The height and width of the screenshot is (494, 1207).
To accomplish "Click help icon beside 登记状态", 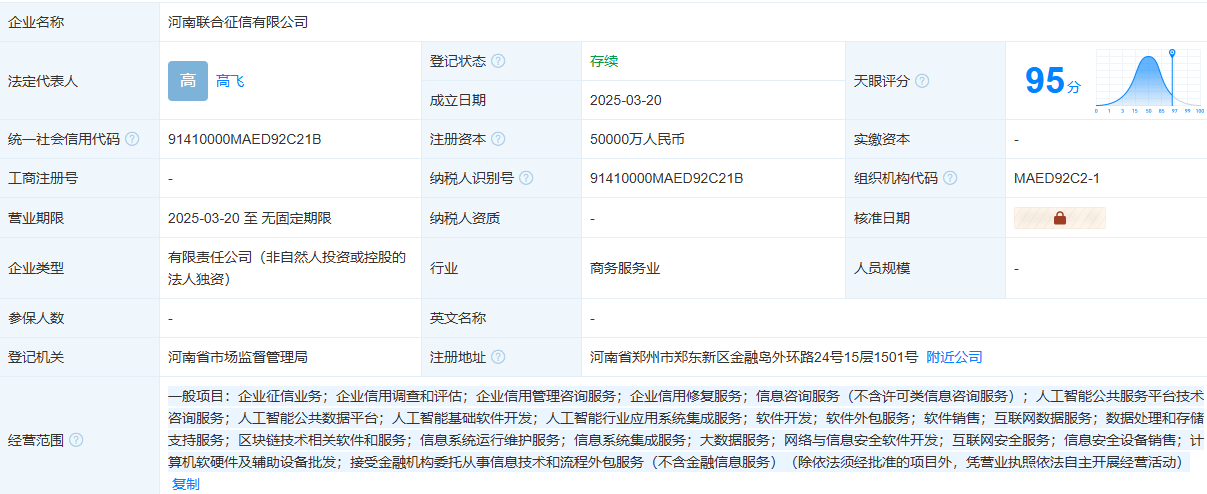I will [498, 61].
